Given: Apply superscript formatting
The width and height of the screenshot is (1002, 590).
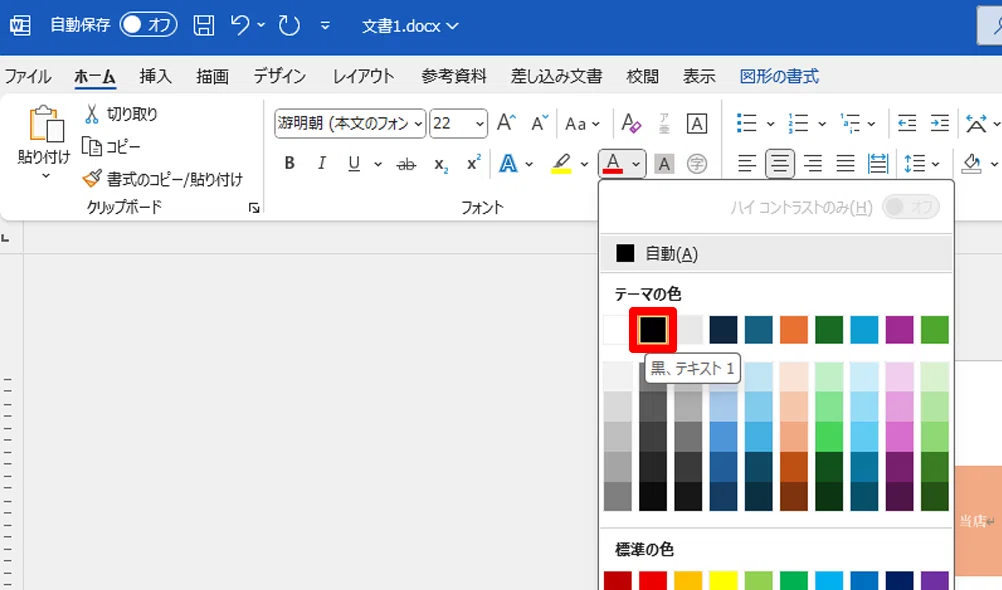Looking at the screenshot, I should 474,163.
